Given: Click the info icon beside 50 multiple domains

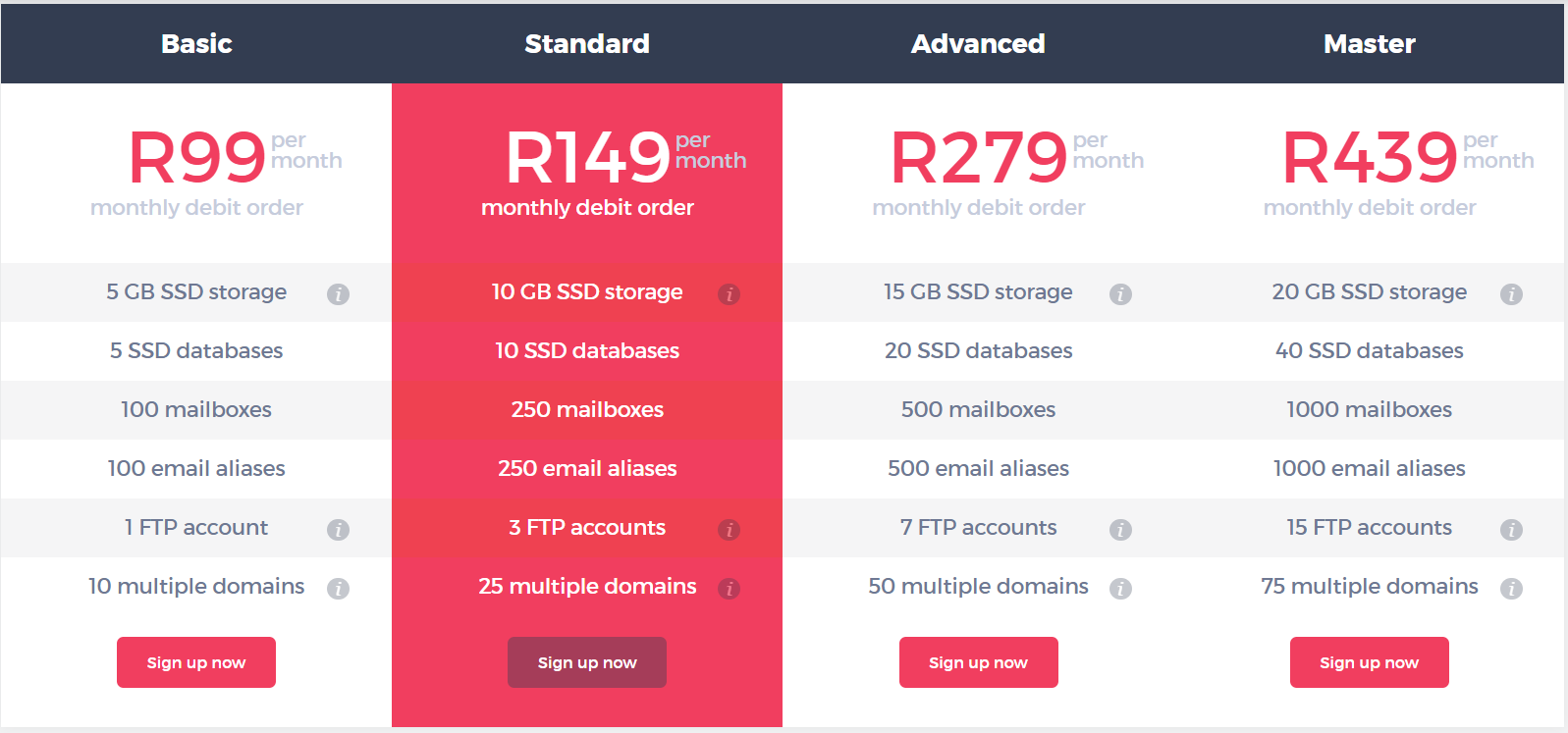Looking at the screenshot, I should (x=1120, y=588).
